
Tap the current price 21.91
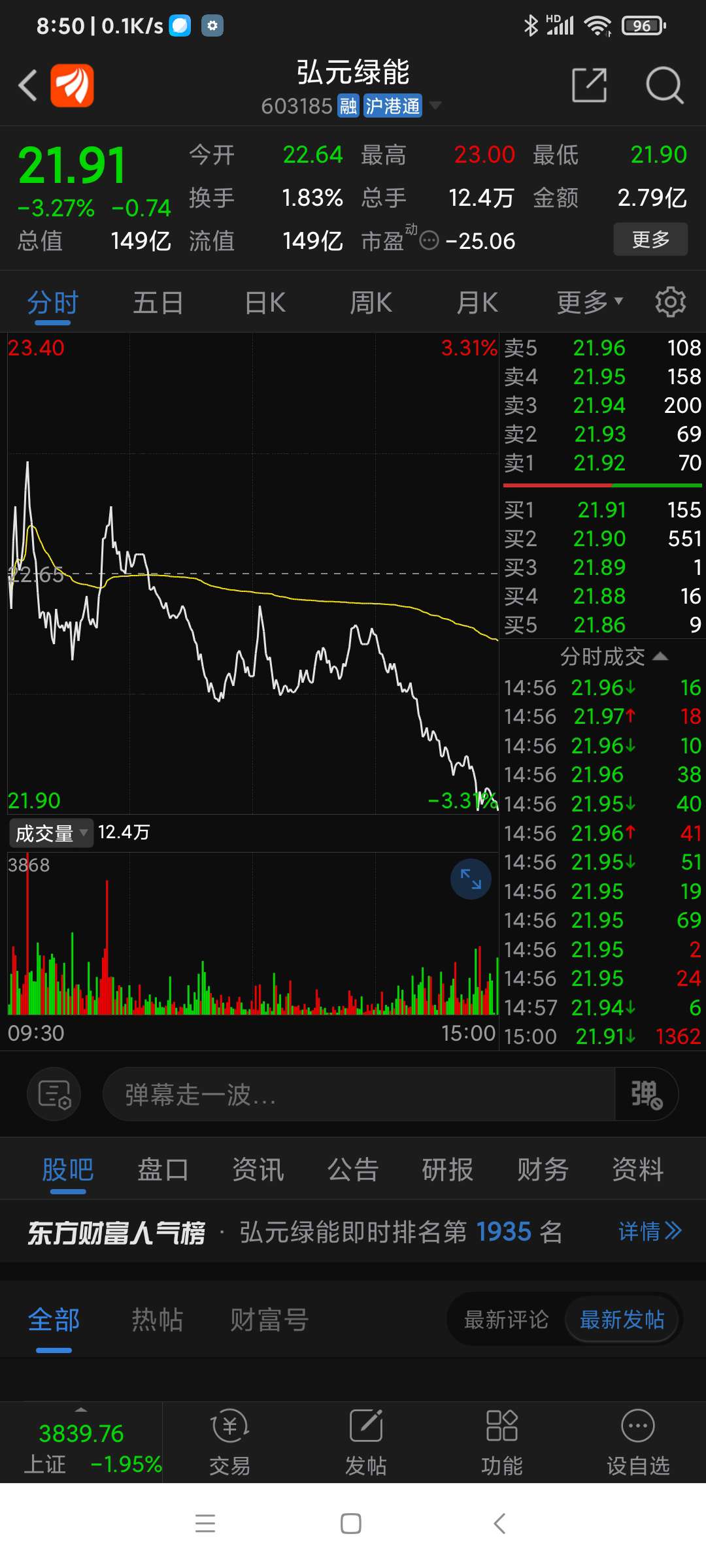tap(72, 165)
